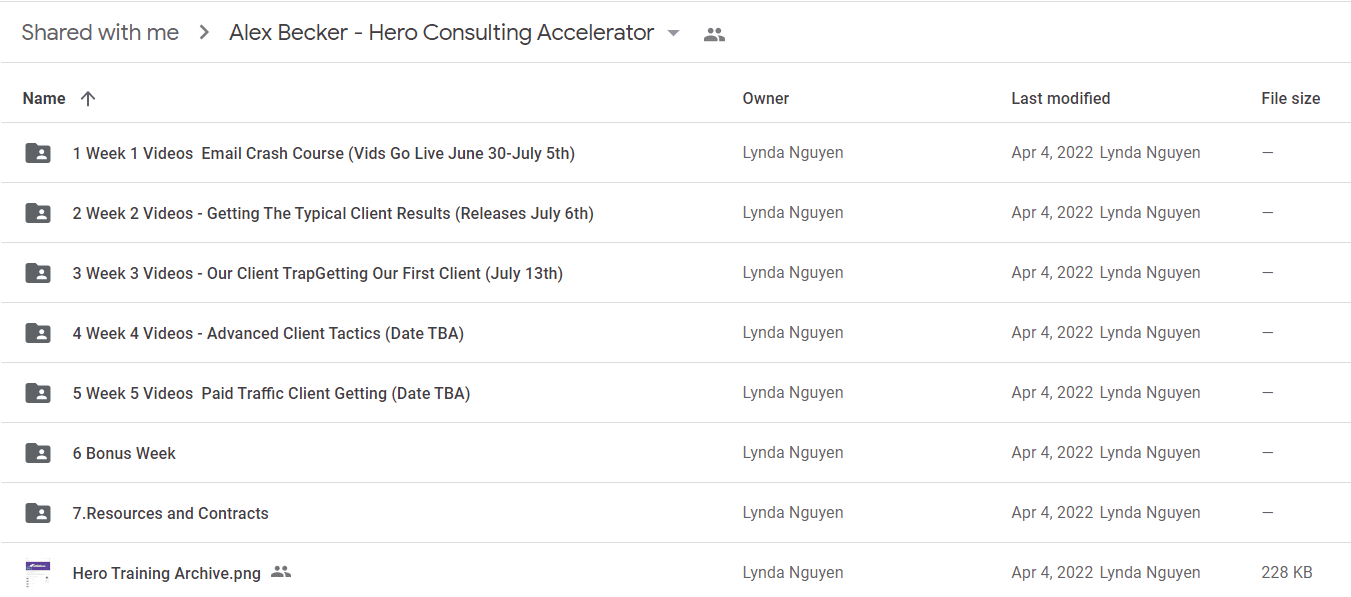Click the shared people icon next to folder title
This screenshot has height=597, width=1351.
coord(714,34)
